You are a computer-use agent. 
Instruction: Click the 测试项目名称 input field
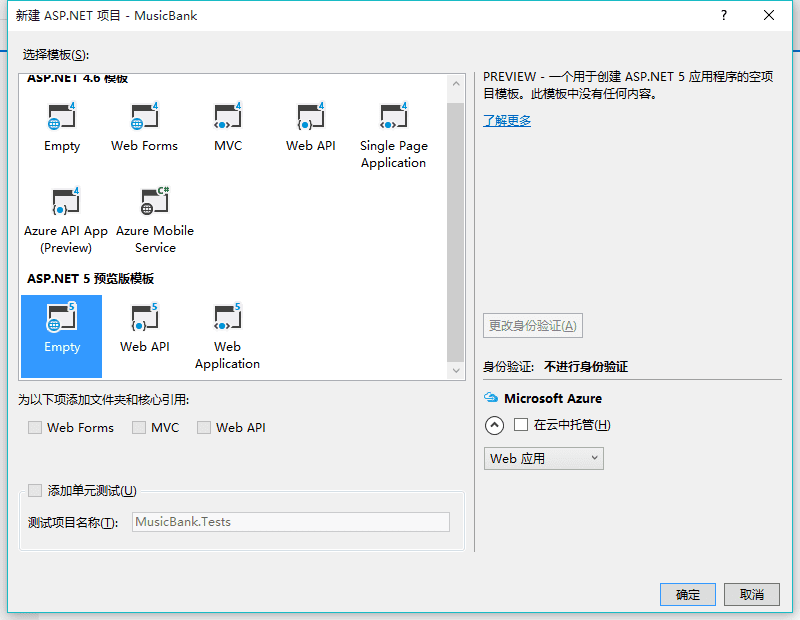pos(290,522)
